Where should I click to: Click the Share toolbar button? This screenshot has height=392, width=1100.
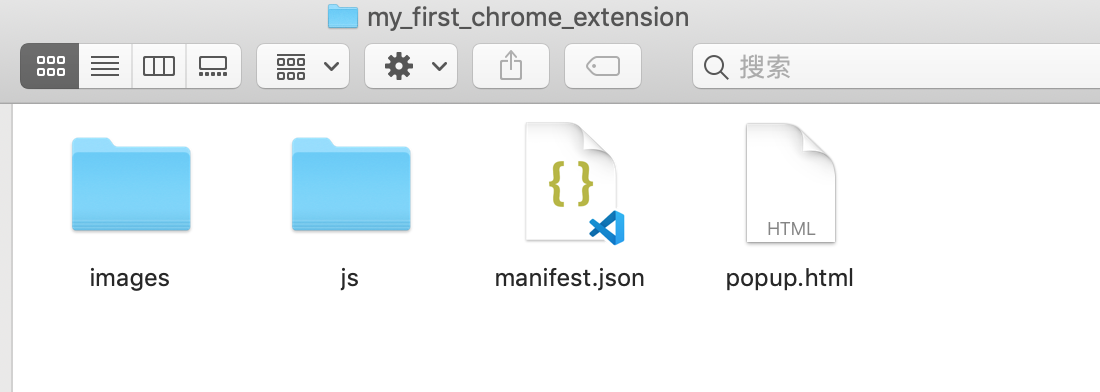511,66
